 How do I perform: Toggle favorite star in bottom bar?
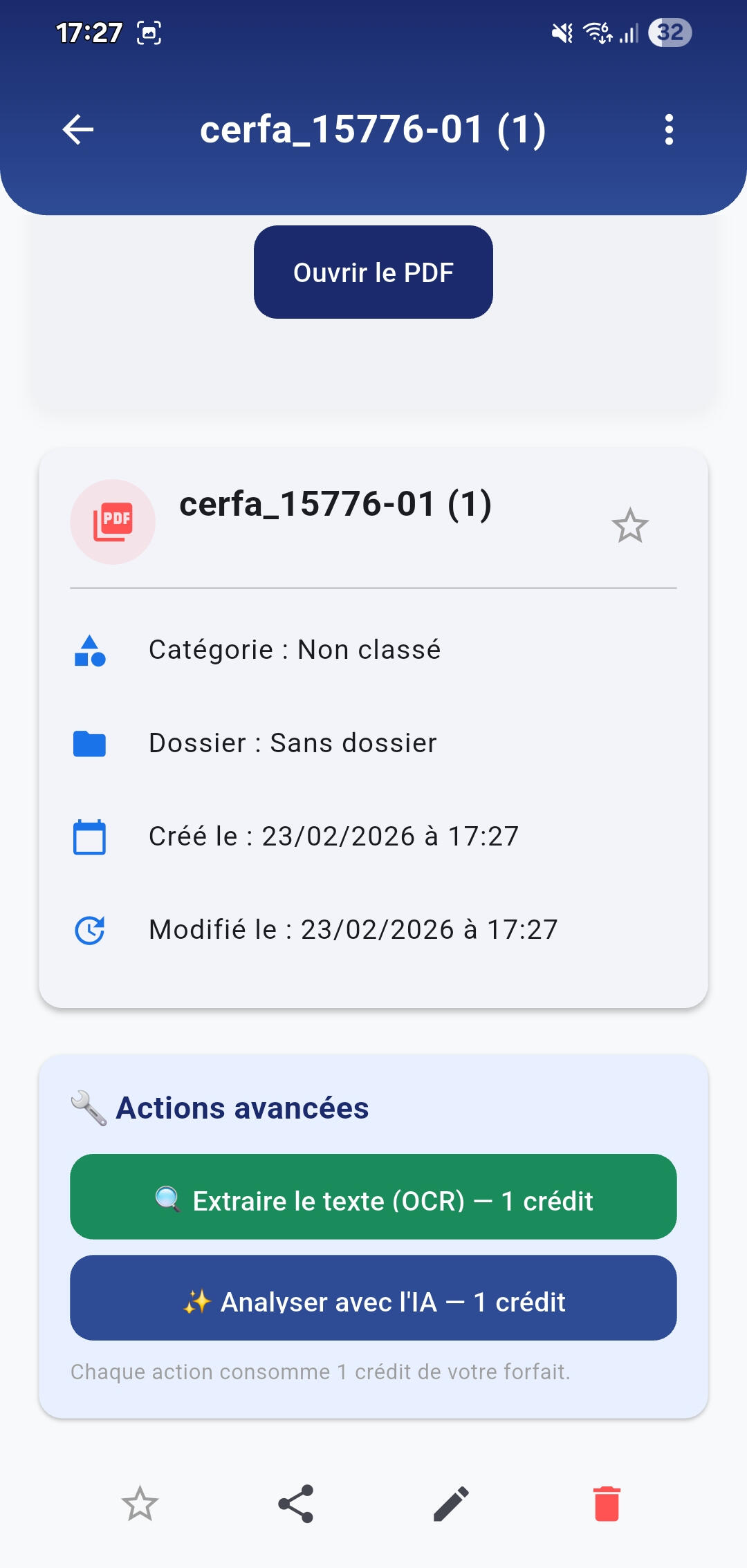[140, 1504]
